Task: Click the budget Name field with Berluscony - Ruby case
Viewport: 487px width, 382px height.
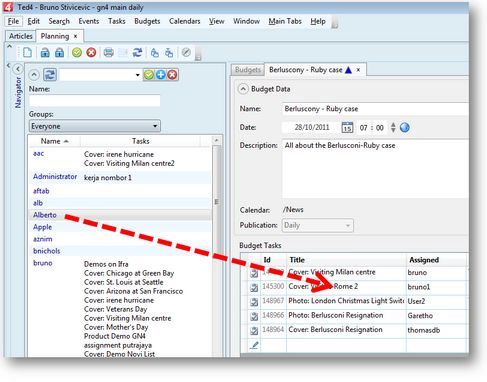Action: (x=375, y=109)
